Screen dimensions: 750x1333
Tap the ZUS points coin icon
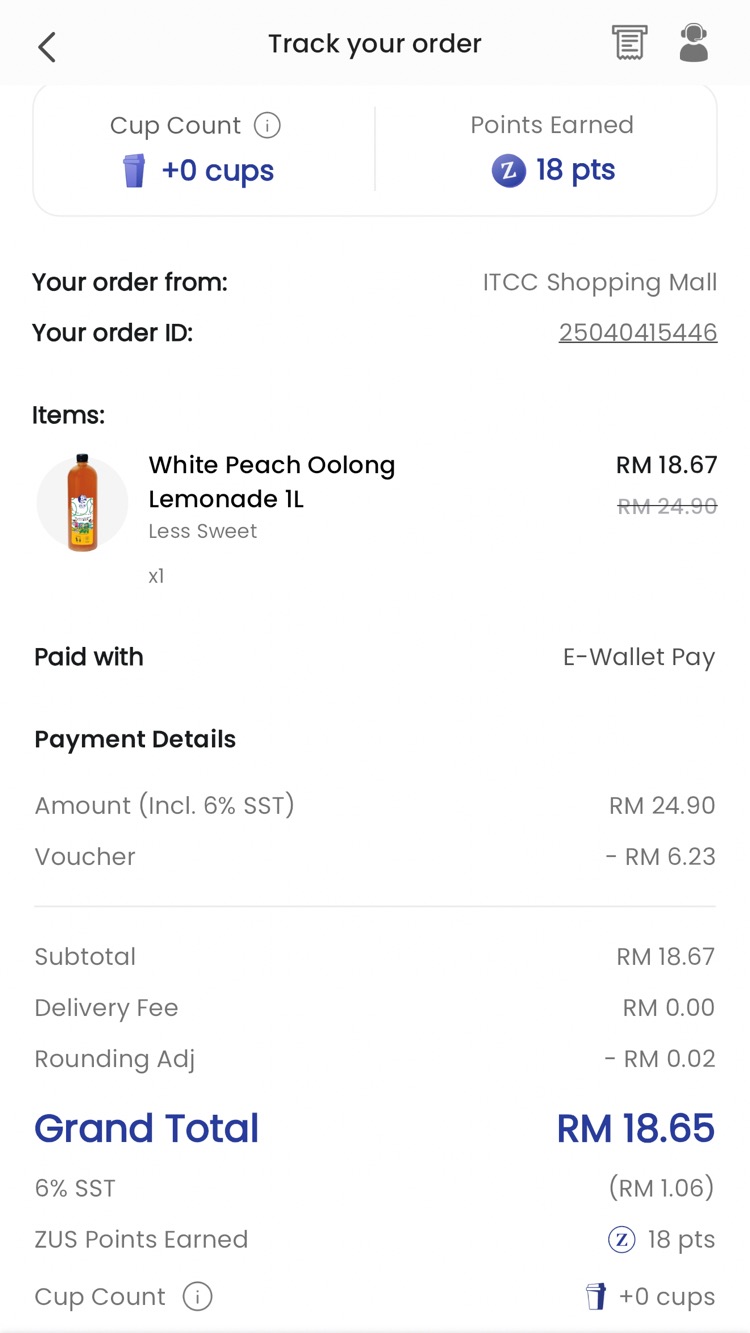tap(508, 171)
